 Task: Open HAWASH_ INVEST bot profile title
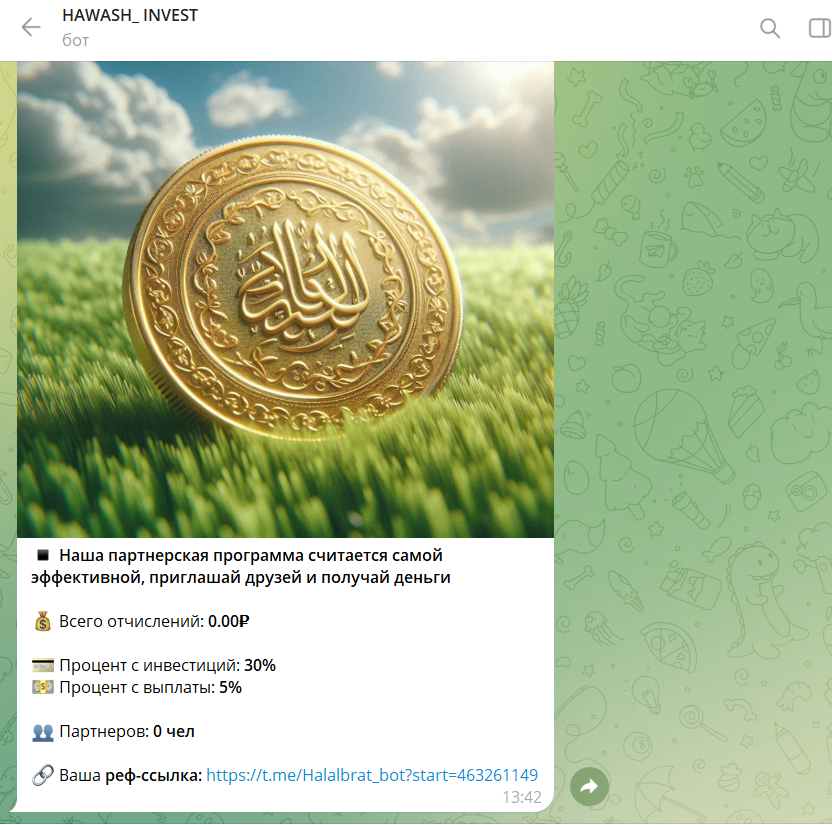tap(130, 15)
